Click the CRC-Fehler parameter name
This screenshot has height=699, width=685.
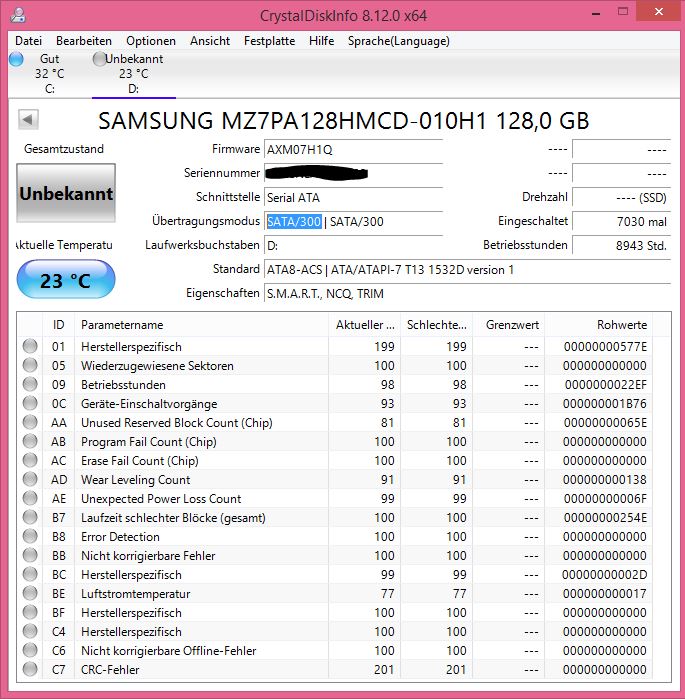(x=110, y=670)
